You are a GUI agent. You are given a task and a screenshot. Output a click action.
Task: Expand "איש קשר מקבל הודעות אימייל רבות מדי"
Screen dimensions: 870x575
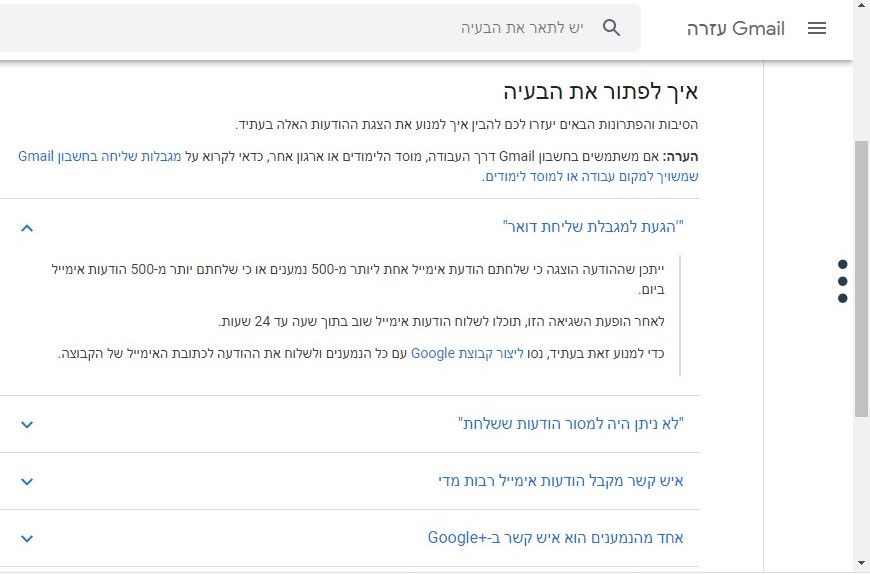560,481
